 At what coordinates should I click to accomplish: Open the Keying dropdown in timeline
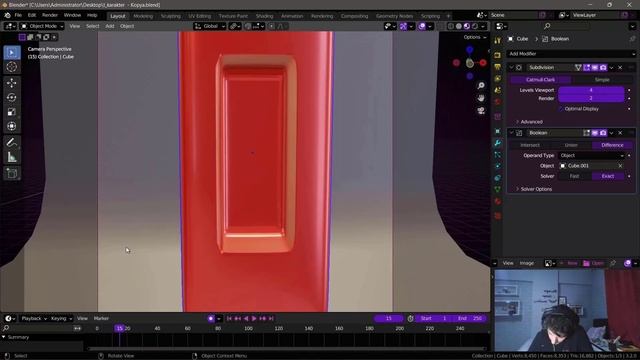(61, 318)
